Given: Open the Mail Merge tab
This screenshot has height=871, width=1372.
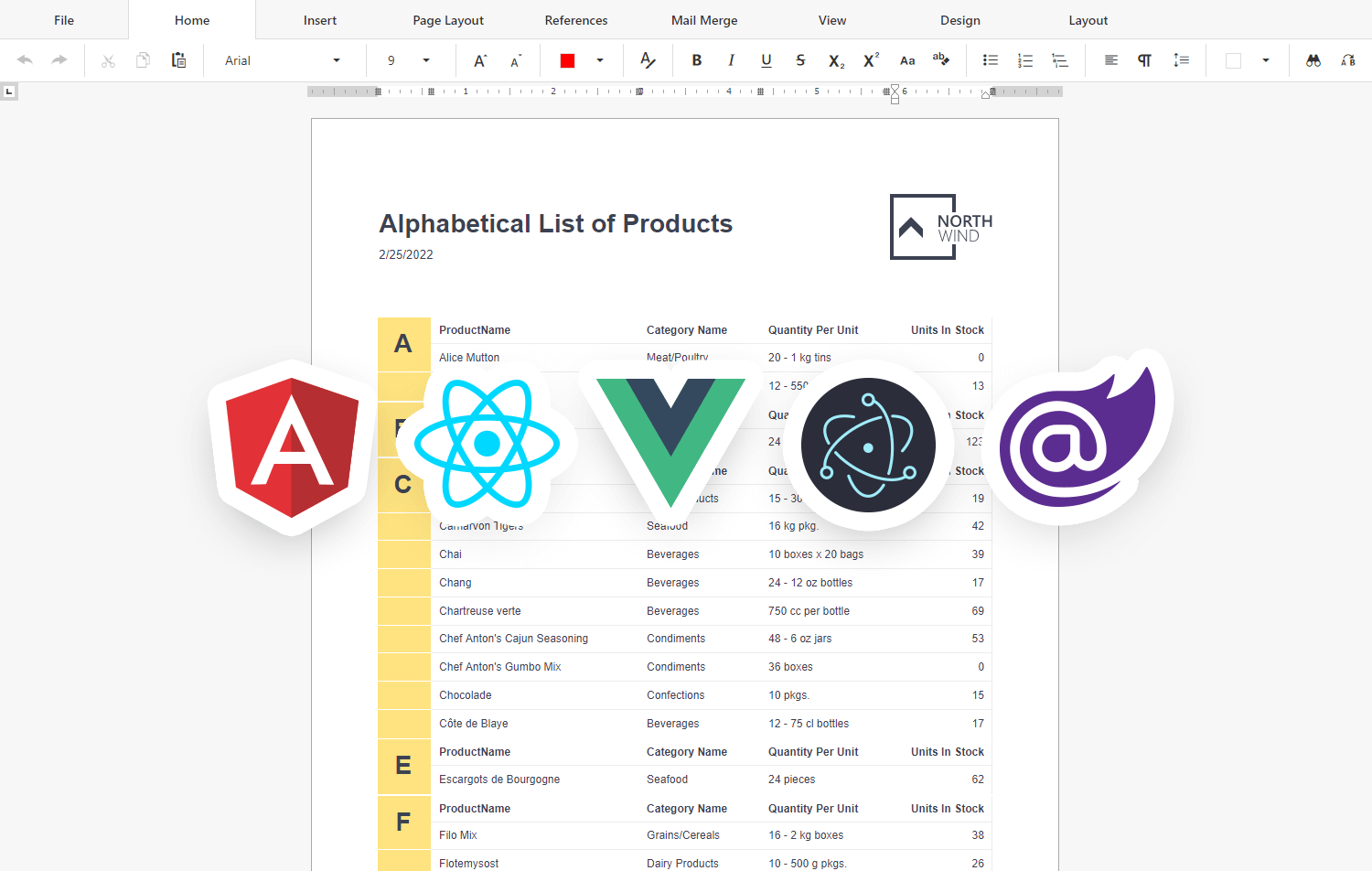Looking at the screenshot, I should pyautogui.click(x=704, y=20).
